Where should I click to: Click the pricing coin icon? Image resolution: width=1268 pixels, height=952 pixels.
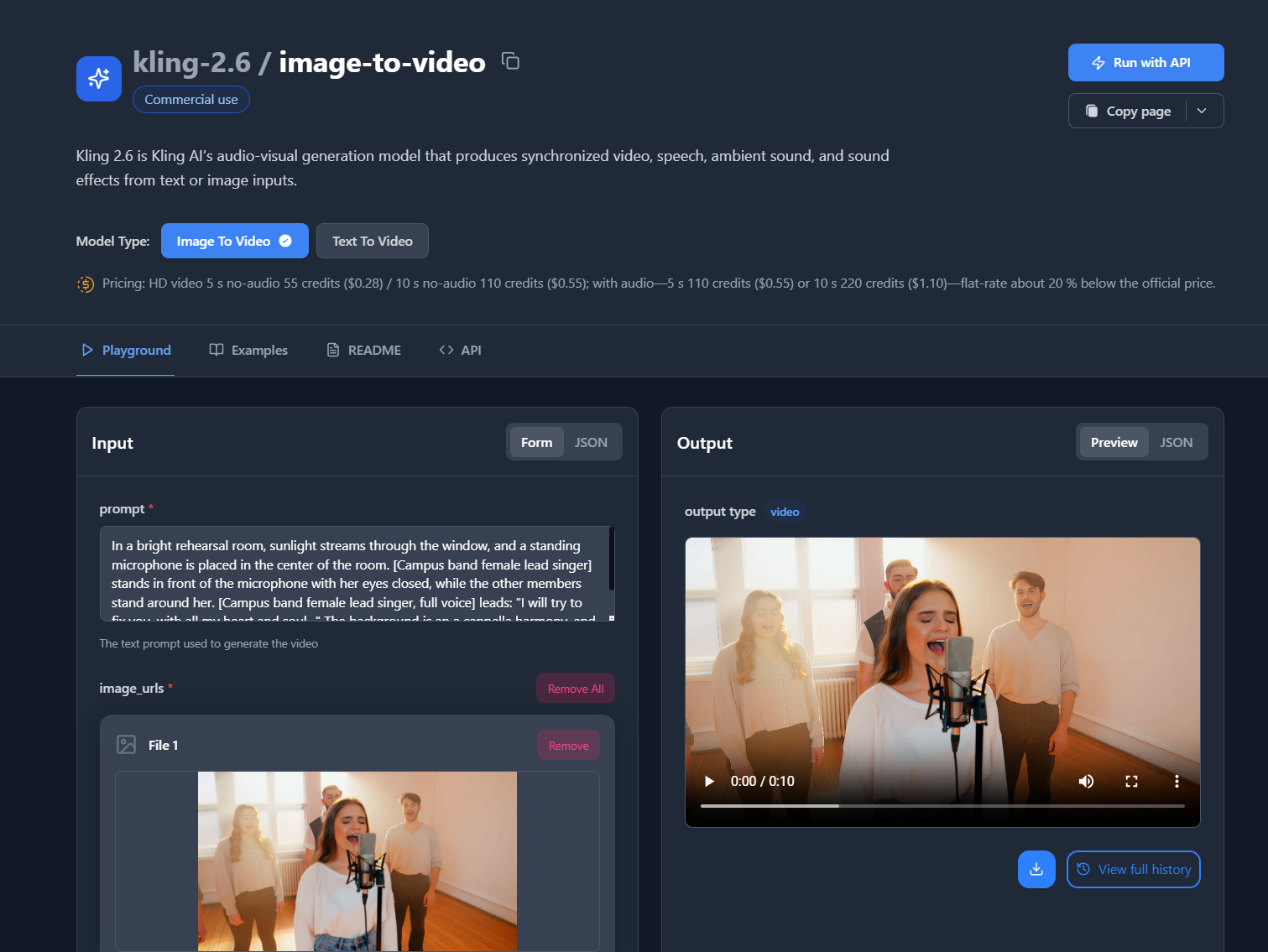[86, 284]
